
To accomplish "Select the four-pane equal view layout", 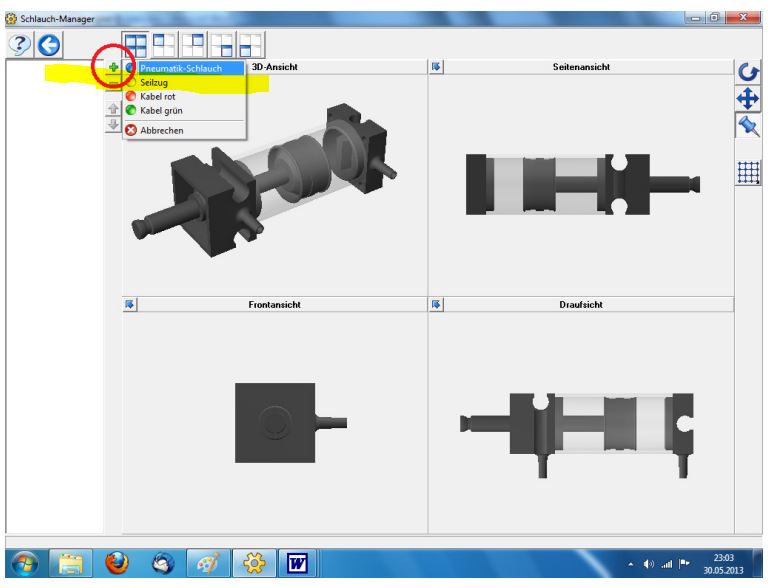I will coord(135,43).
